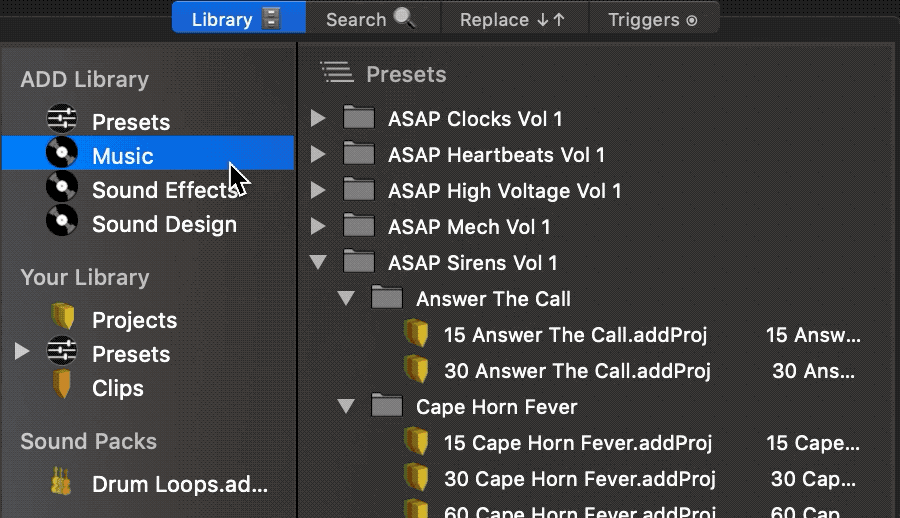Select the Music library category
The height and width of the screenshot is (518, 900).
click(x=123, y=156)
